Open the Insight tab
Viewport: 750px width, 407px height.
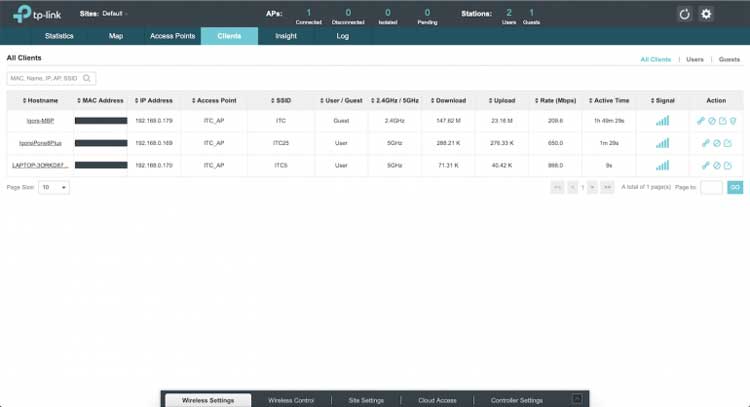pos(286,36)
